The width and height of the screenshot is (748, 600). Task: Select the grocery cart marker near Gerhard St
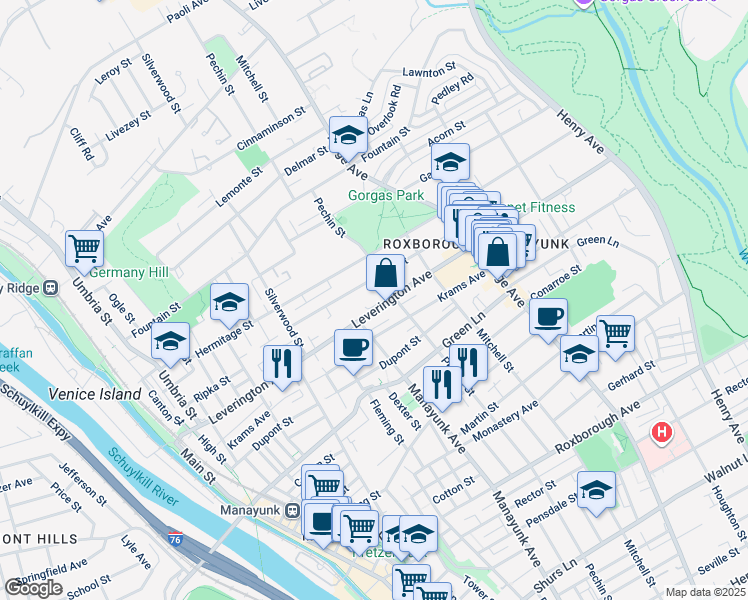click(615, 333)
